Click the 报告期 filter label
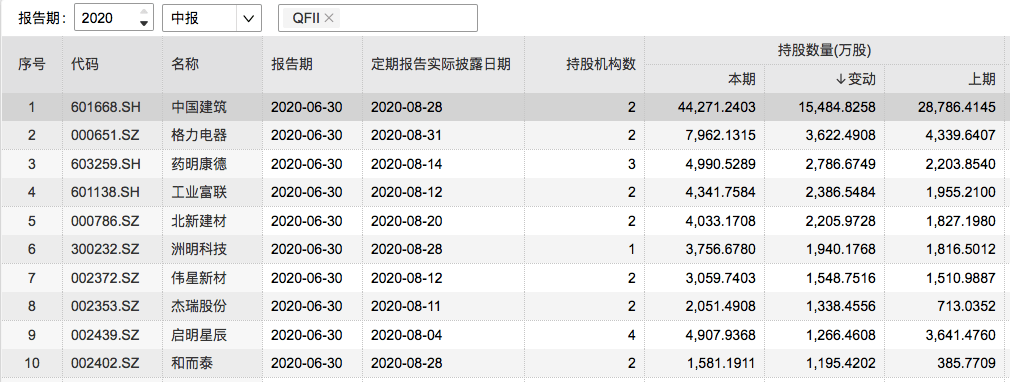Screen dimensions: 1010x382 point(42,18)
